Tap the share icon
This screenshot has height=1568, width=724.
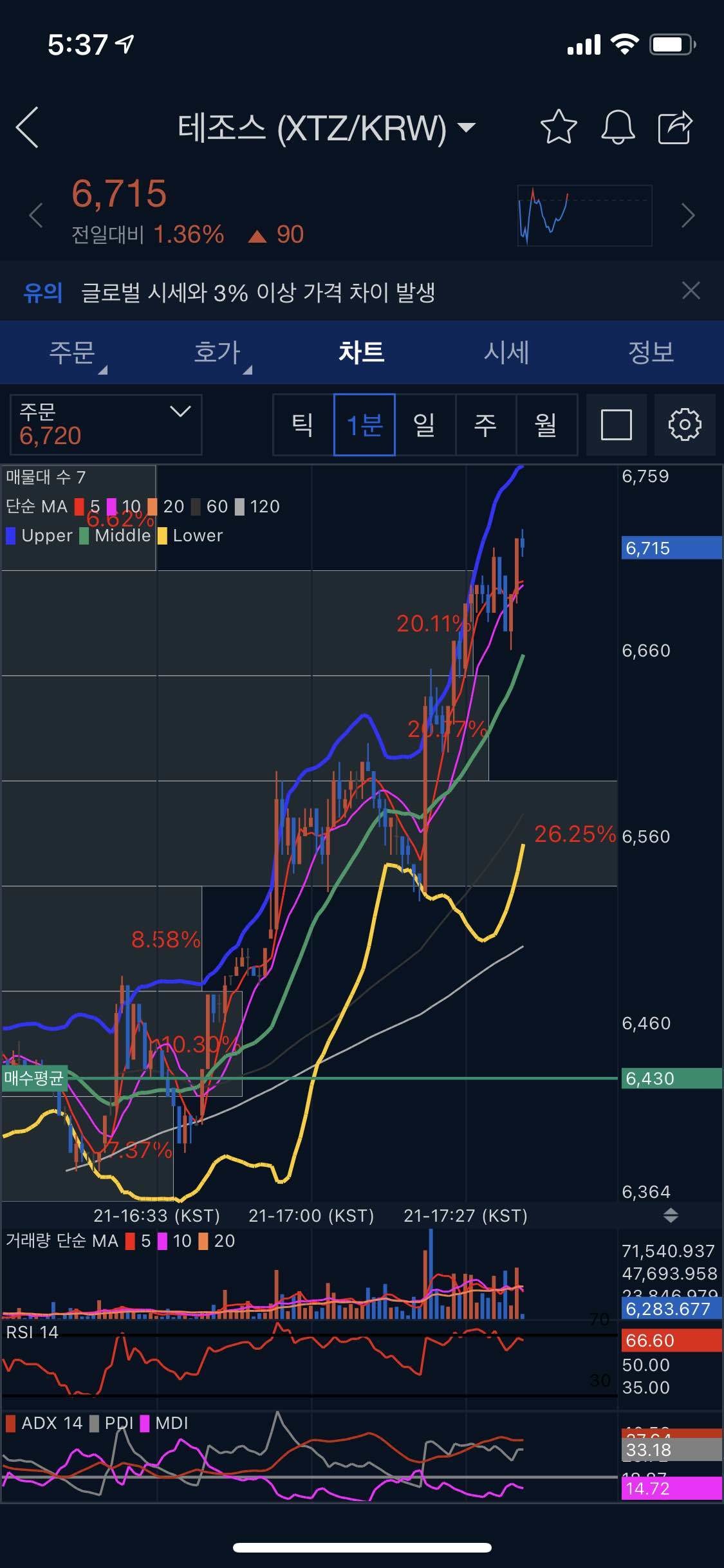coord(675,127)
